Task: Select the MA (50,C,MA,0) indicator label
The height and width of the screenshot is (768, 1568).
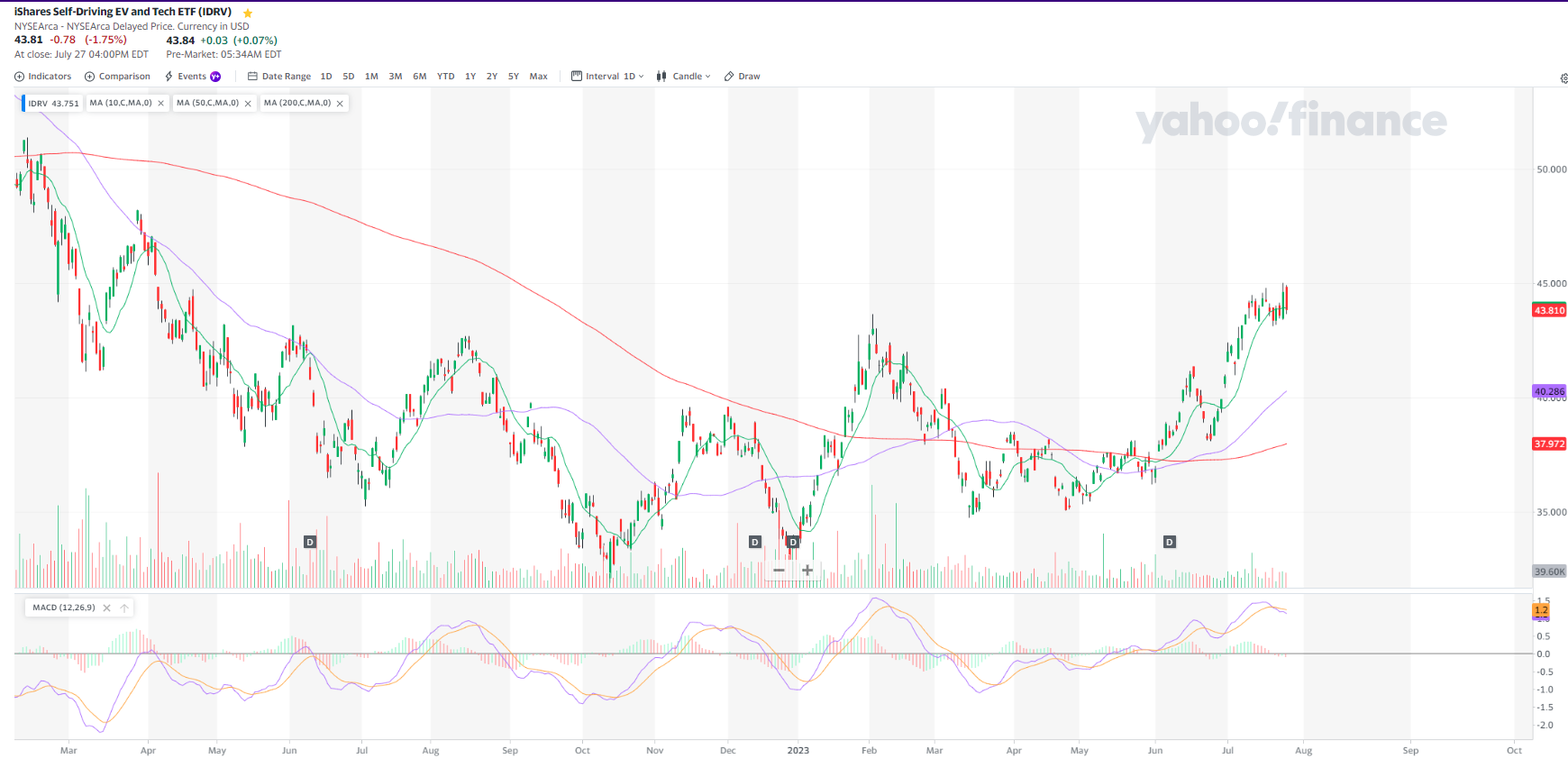Action: (x=207, y=103)
